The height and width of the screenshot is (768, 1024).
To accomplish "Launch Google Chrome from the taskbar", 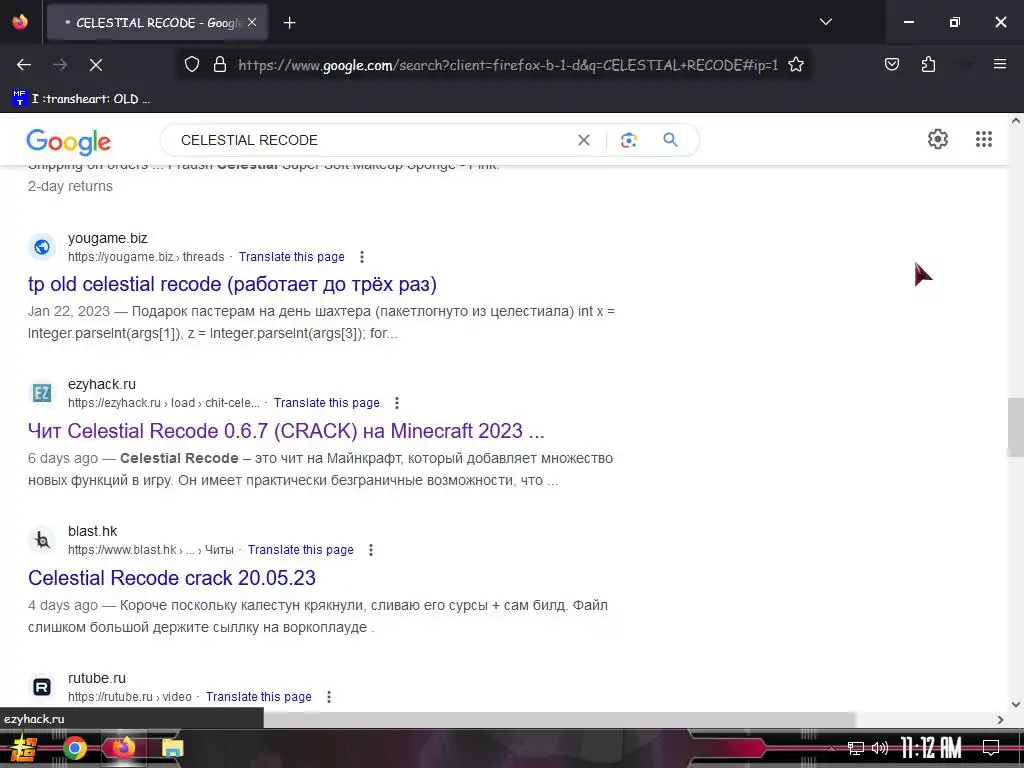I will click(74, 748).
